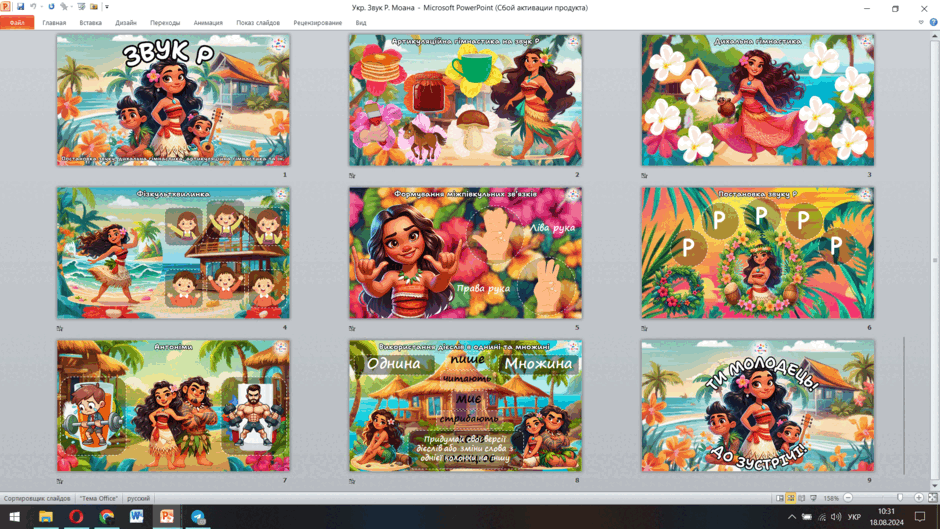The width and height of the screenshot is (940, 529).
Task: Click the animation star icon under slide 2
Action: click(x=352, y=176)
